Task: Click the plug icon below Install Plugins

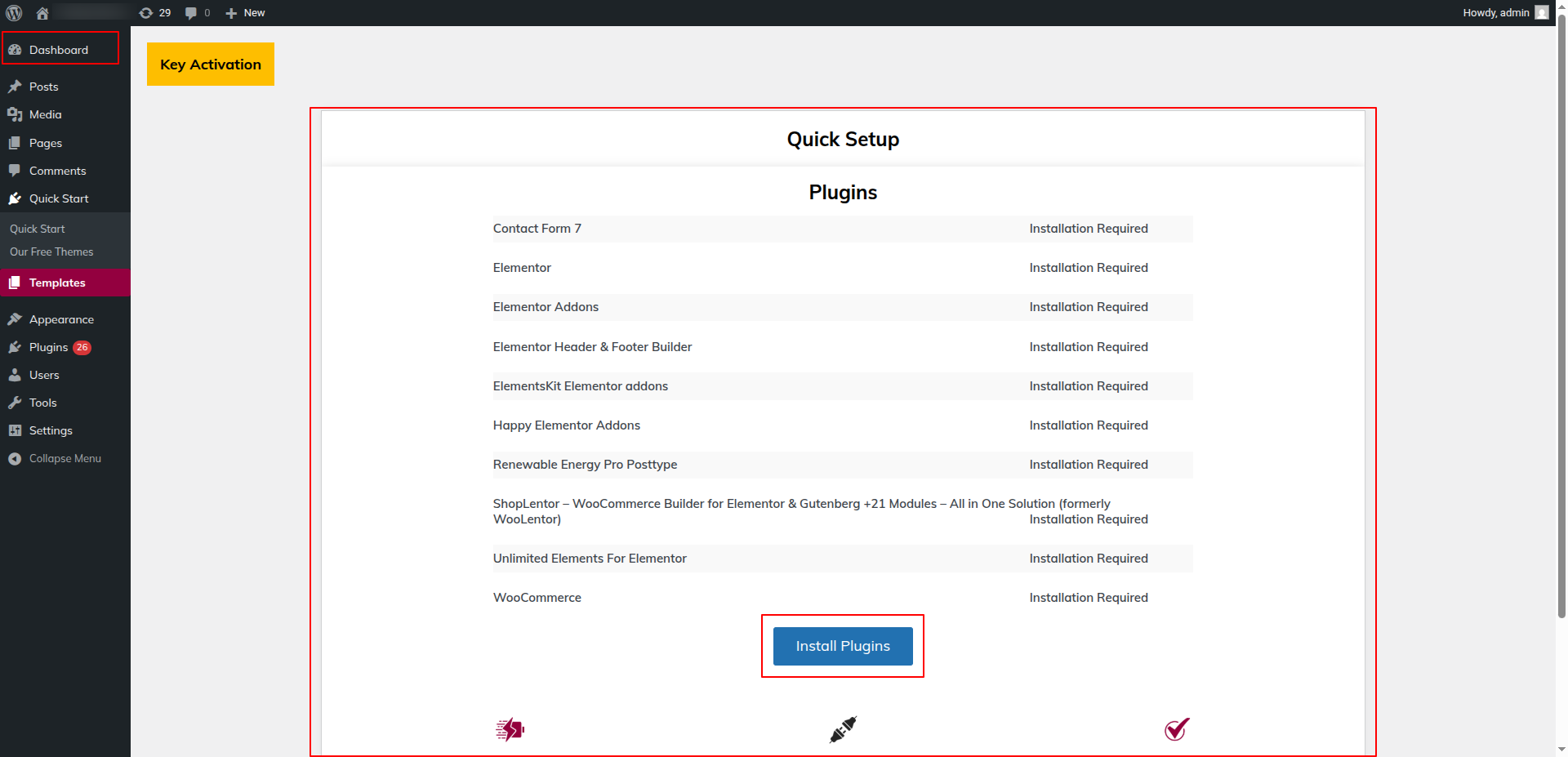Action: [x=843, y=729]
